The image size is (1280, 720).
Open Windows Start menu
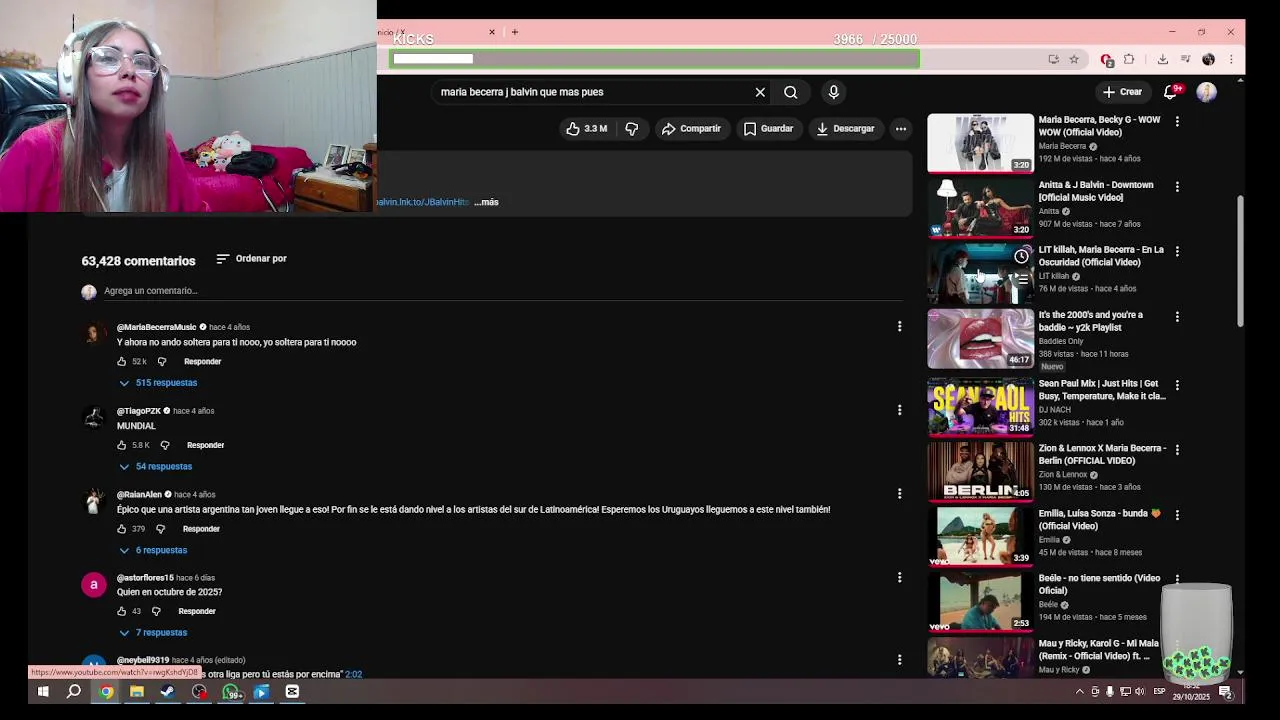coord(43,692)
